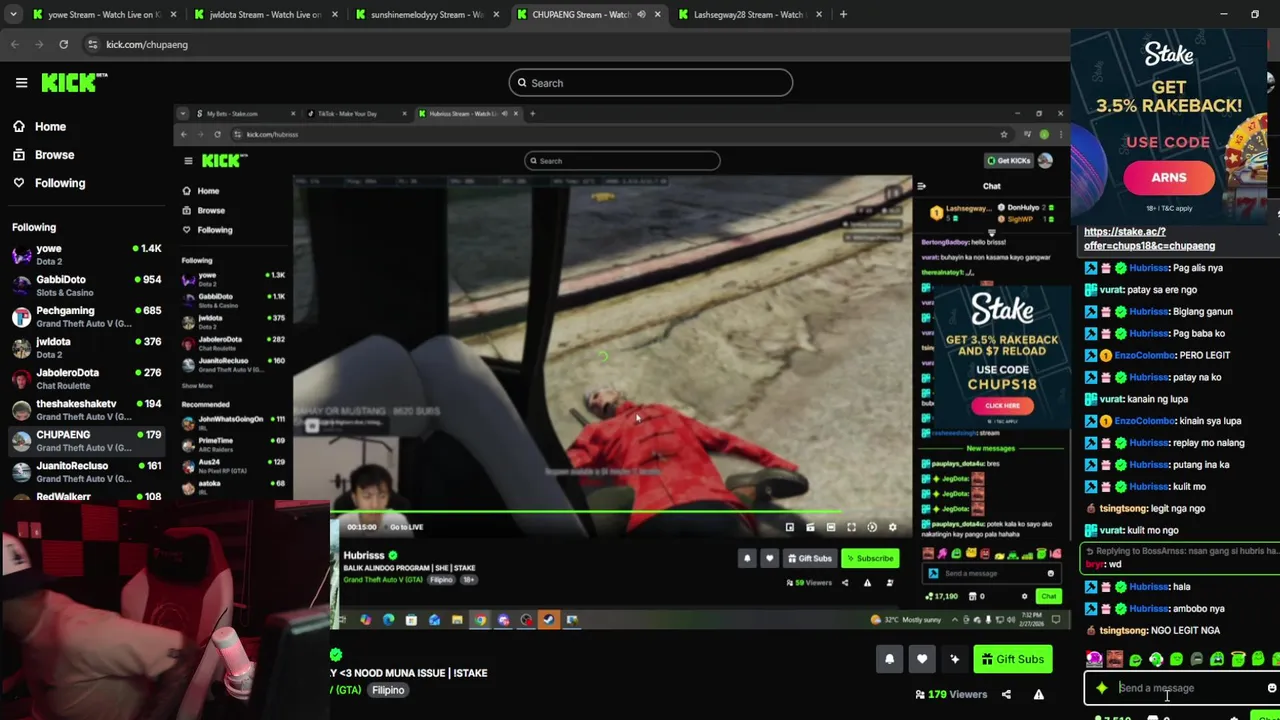Close the sunshinemelodyyy Stream tab
Image resolution: width=1280 pixels, height=720 pixels.
pyautogui.click(x=496, y=14)
